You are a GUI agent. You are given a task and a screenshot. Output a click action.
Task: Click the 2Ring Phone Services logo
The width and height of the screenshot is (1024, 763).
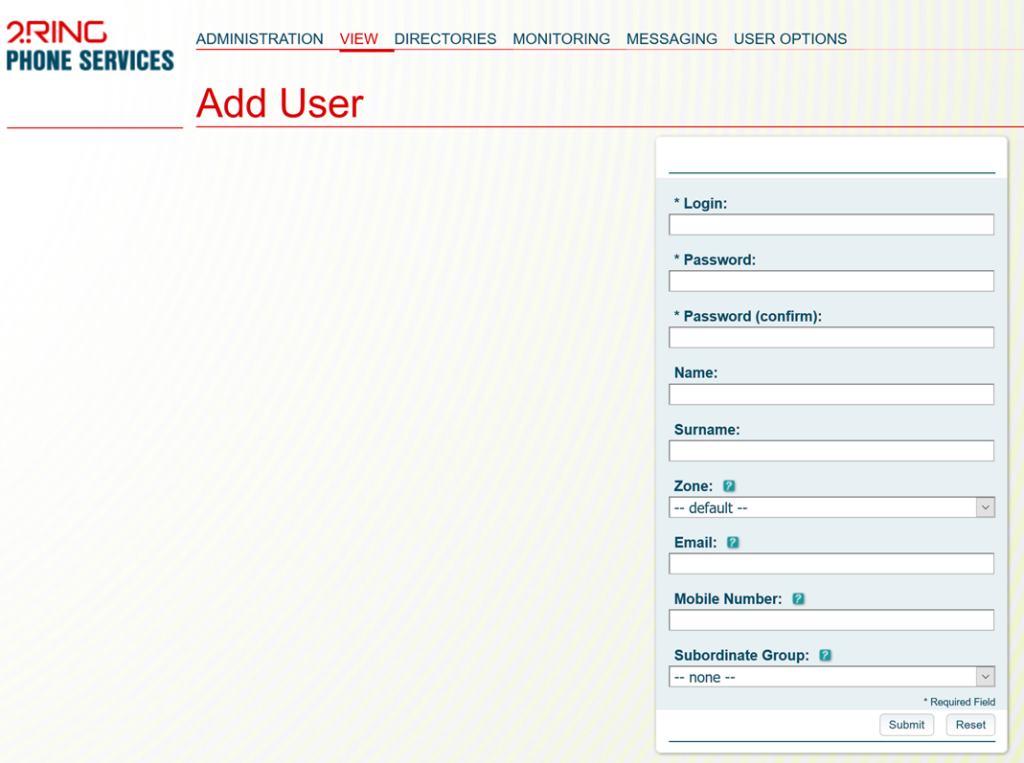[x=90, y=45]
